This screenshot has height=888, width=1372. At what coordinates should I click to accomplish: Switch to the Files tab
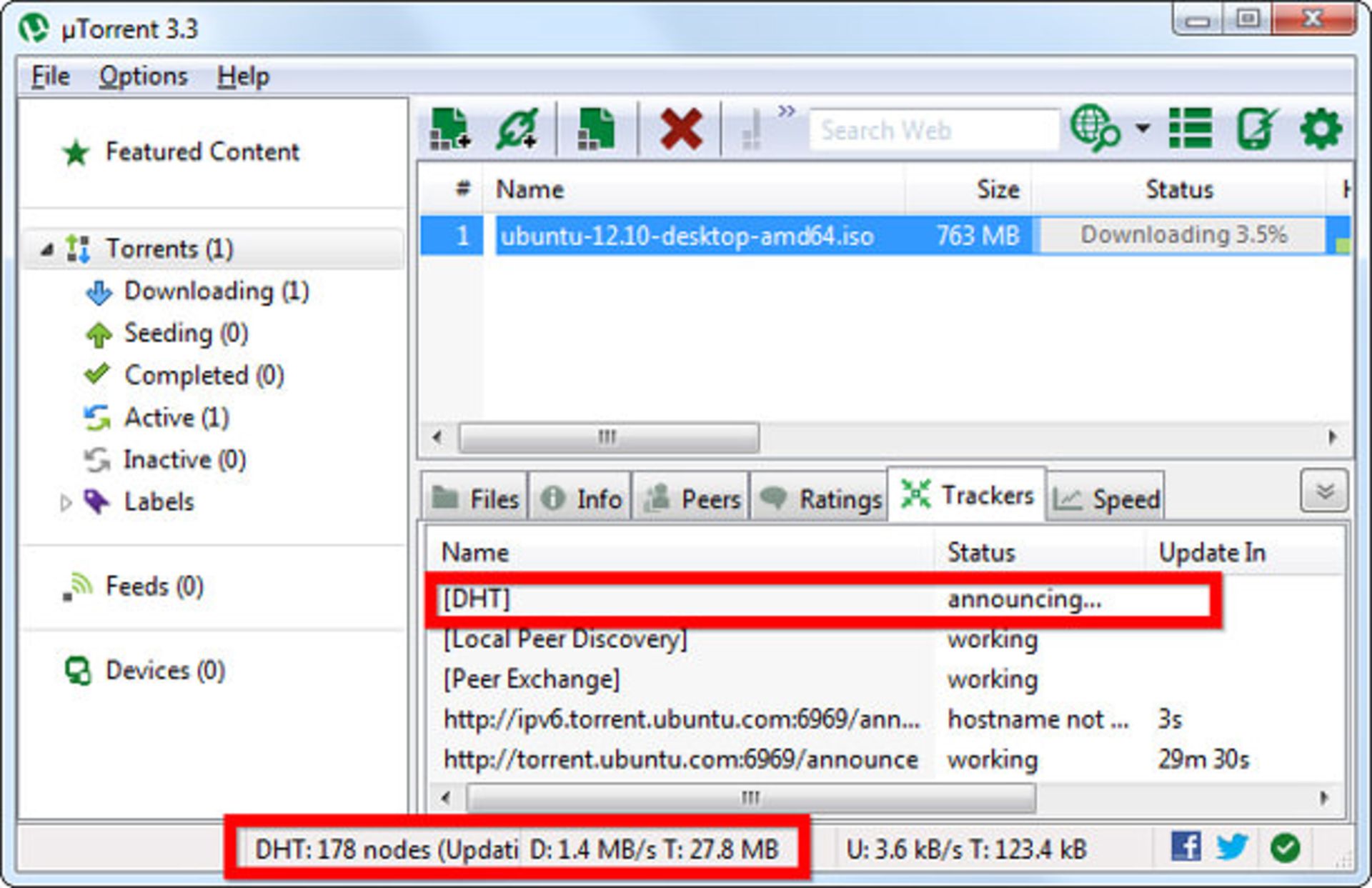click(474, 497)
